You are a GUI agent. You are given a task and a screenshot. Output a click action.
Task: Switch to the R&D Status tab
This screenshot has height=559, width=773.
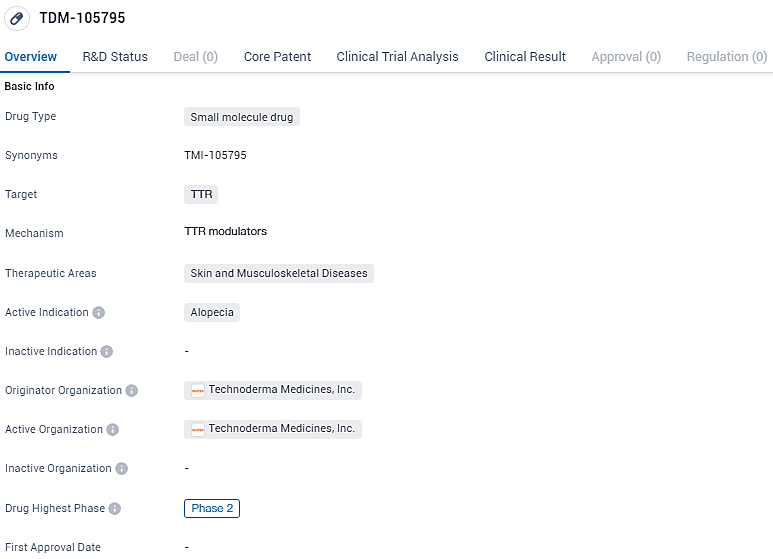(115, 57)
